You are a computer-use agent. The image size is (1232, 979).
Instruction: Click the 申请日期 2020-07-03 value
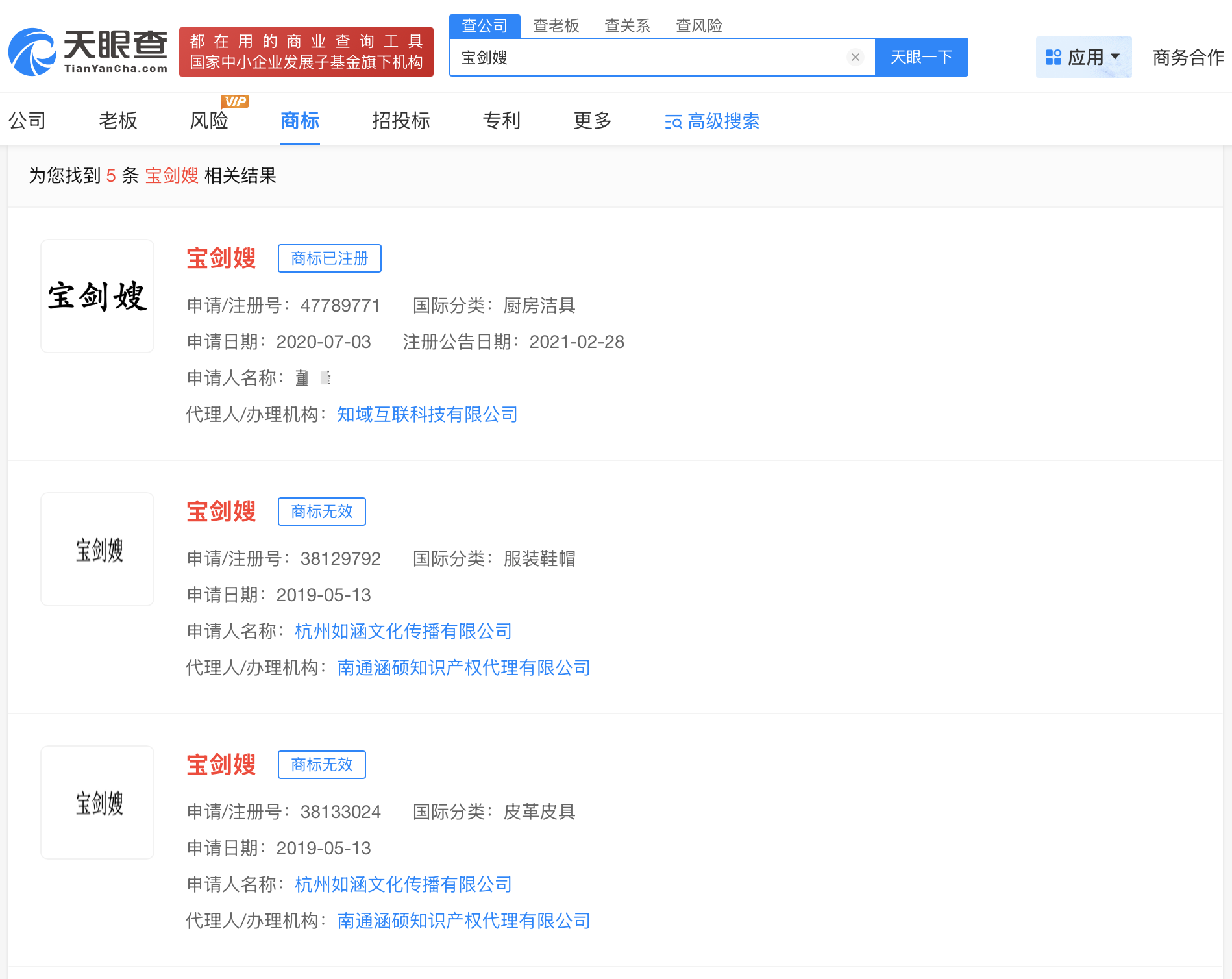coord(323,341)
